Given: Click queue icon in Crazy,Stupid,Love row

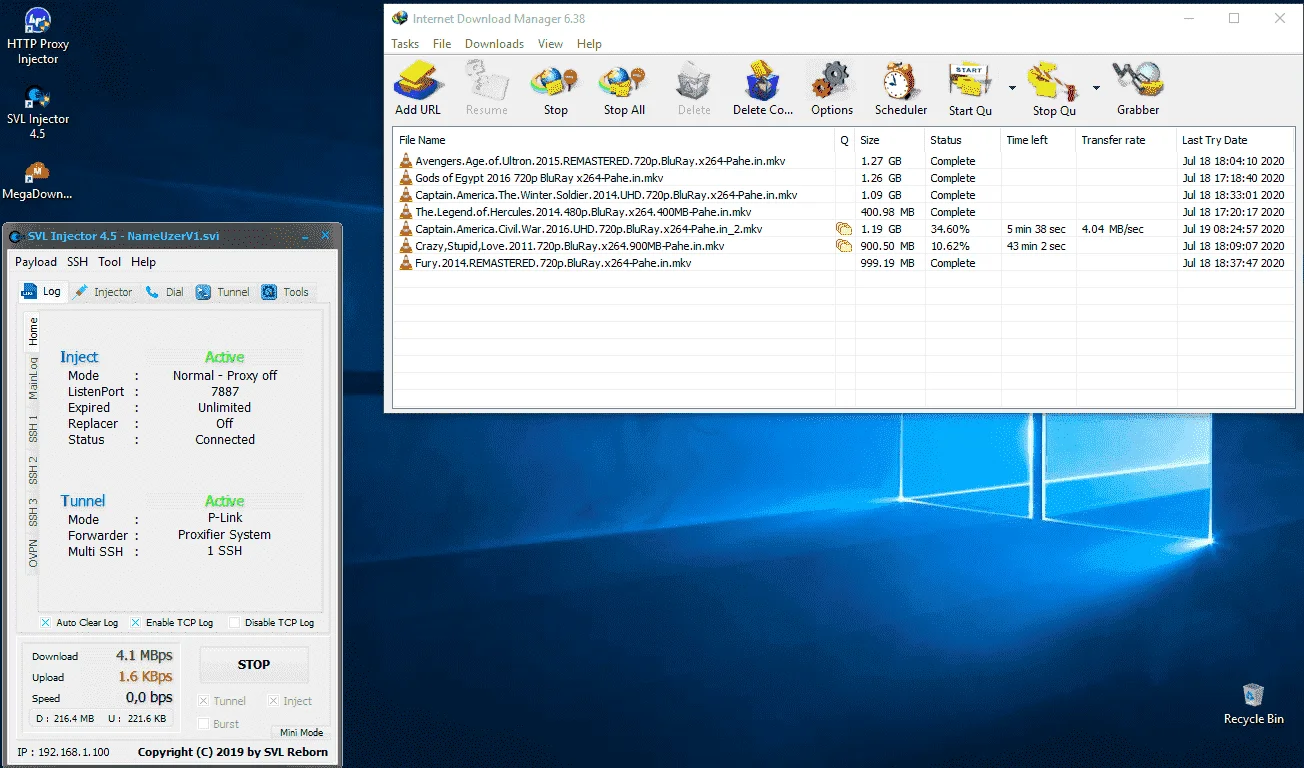Looking at the screenshot, I should pos(844,246).
